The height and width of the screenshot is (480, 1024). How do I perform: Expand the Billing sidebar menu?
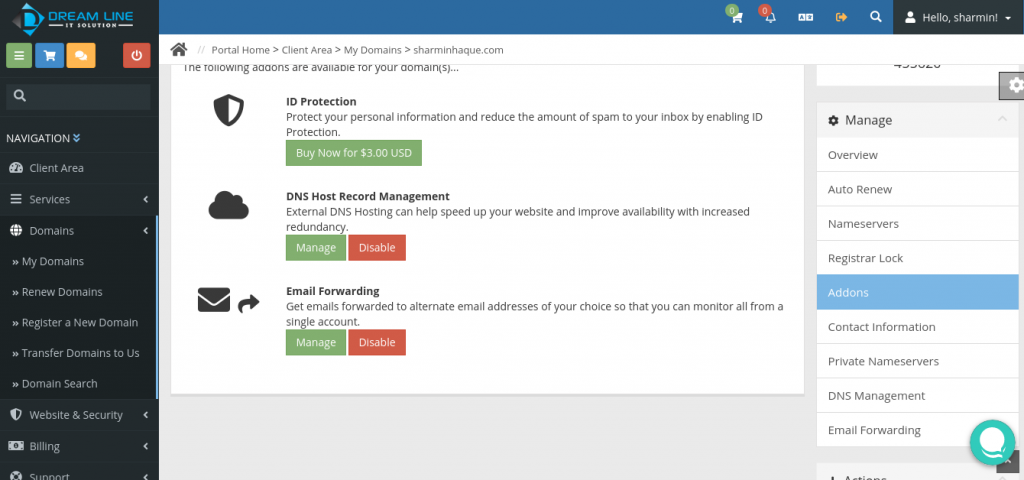[79, 446]
